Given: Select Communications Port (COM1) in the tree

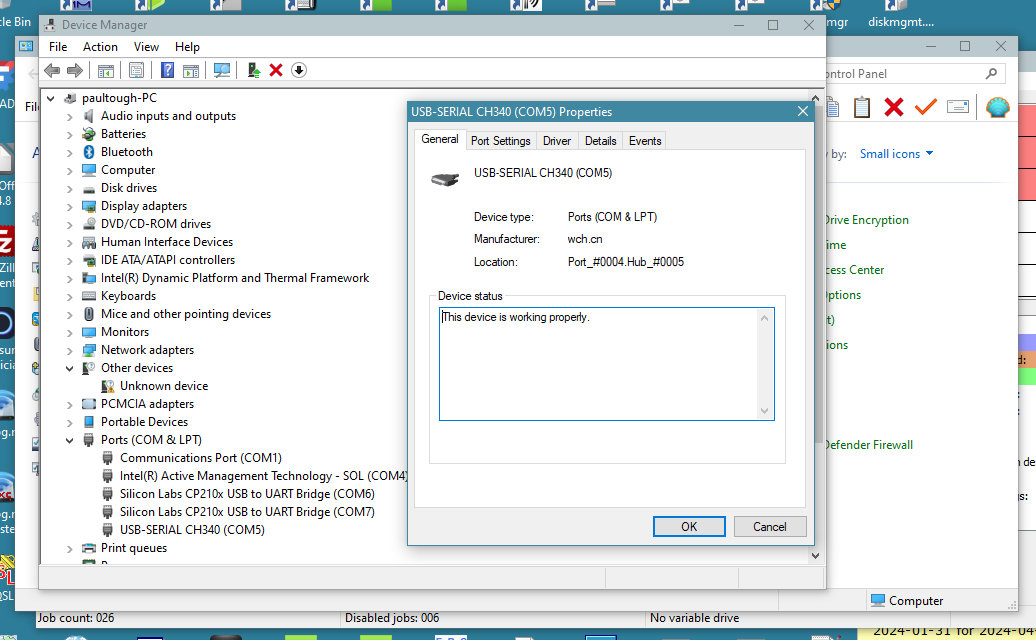Looking at the screenshot, I should pos(200,458).
